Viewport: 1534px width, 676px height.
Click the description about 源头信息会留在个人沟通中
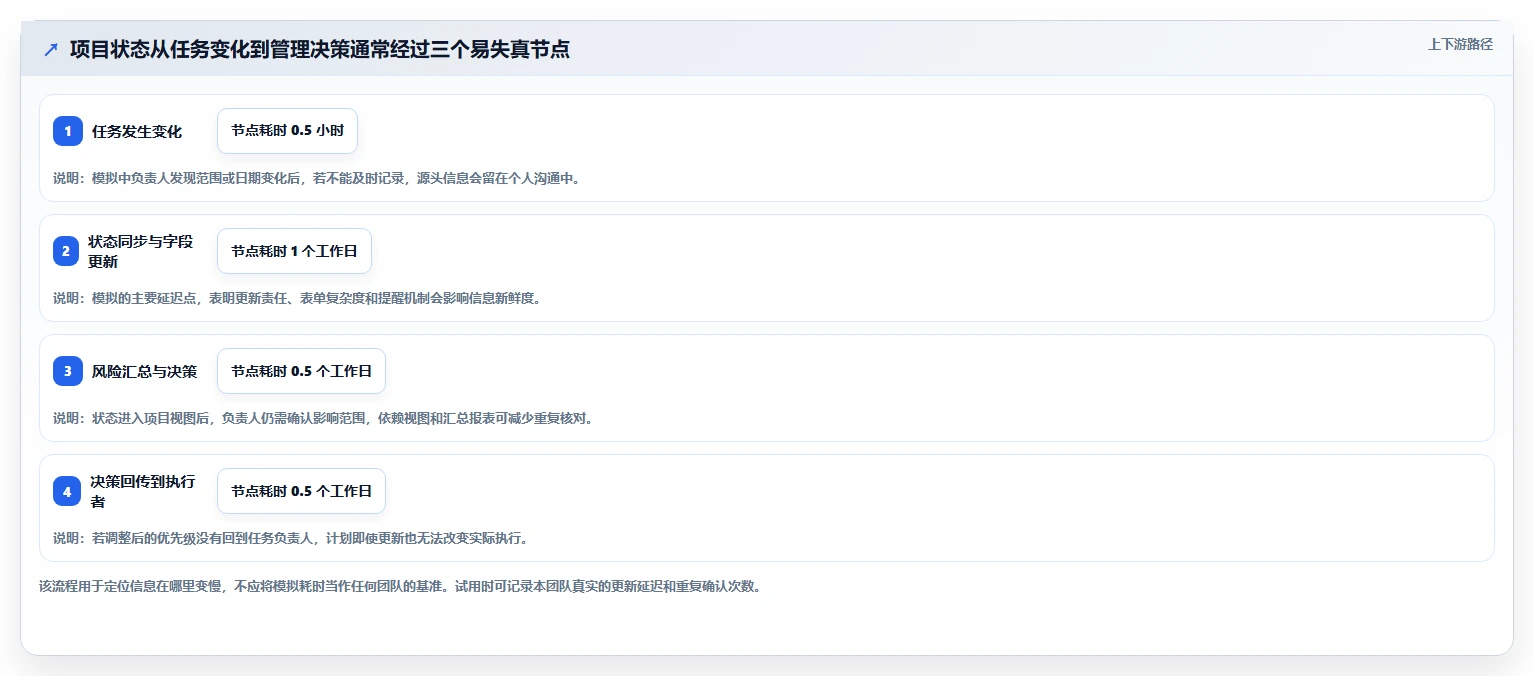(317, 179)
